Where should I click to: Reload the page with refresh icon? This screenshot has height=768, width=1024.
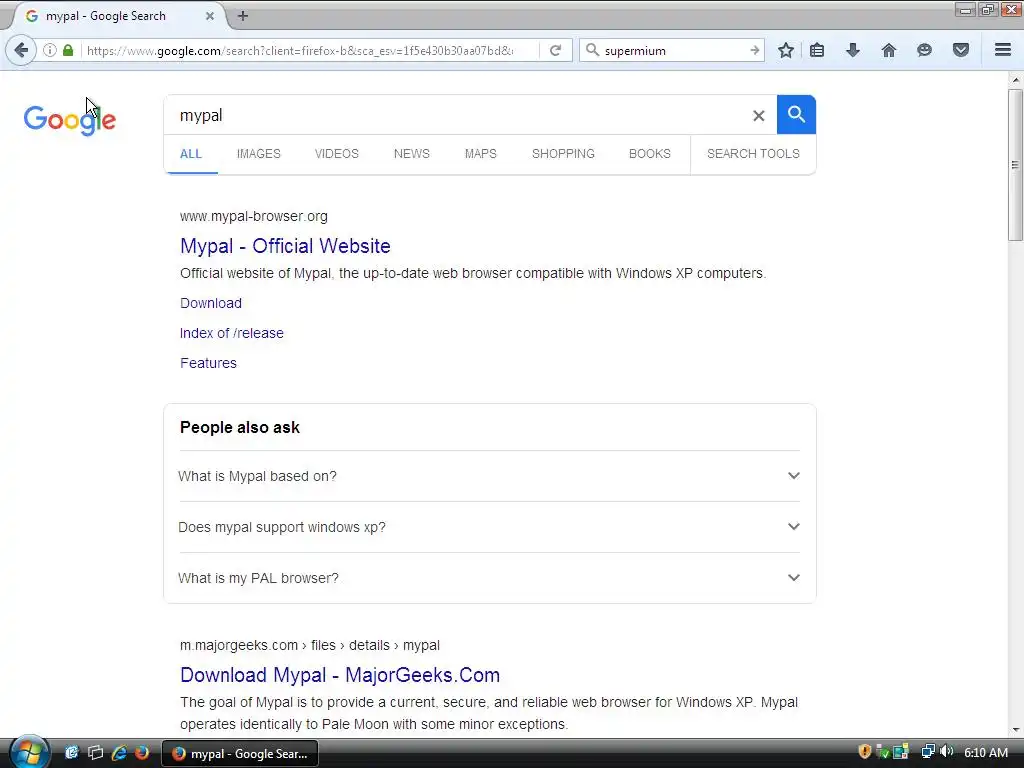(555, 50)
